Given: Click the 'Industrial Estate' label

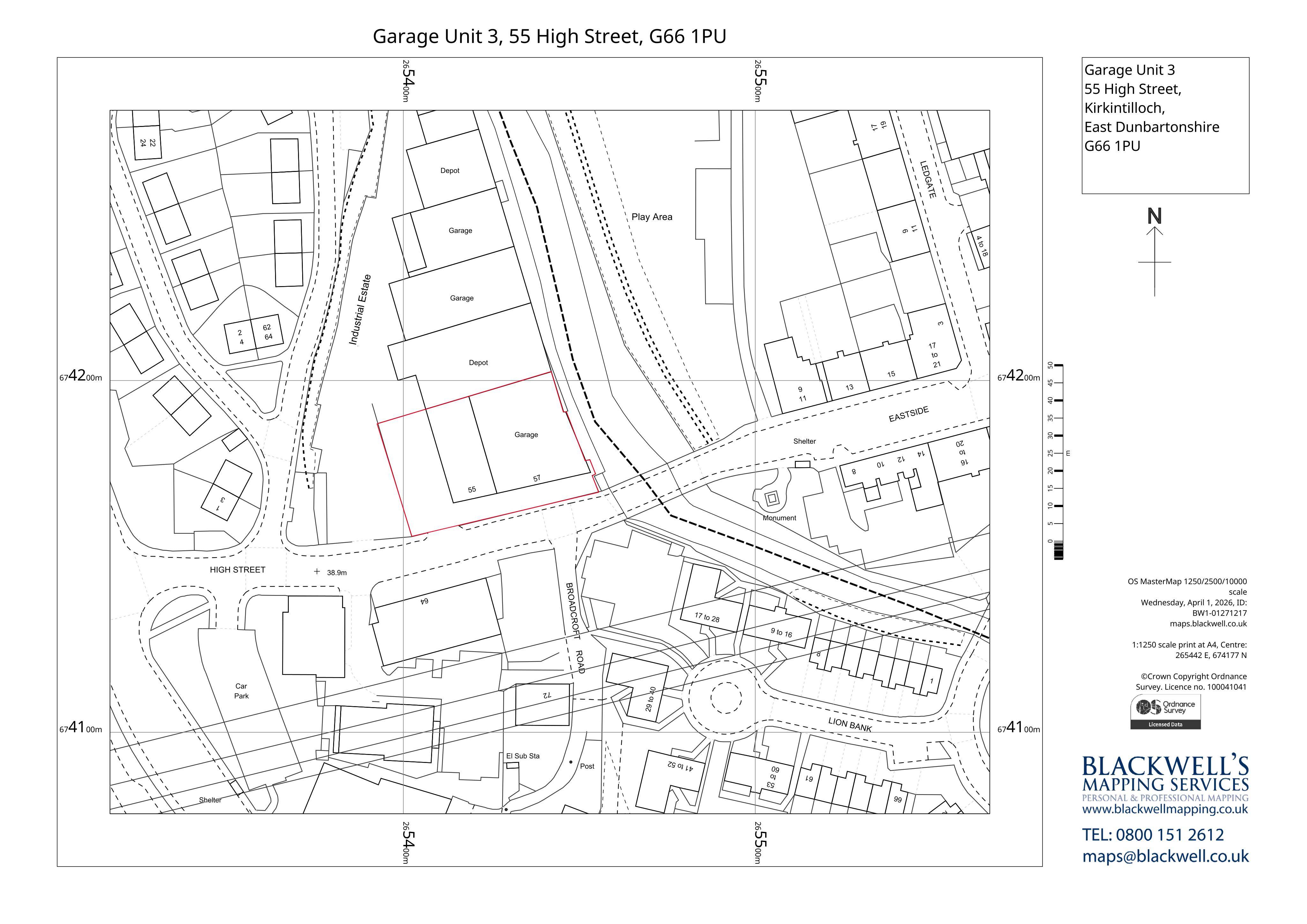Looking at the screenshot, I should 360,309.
